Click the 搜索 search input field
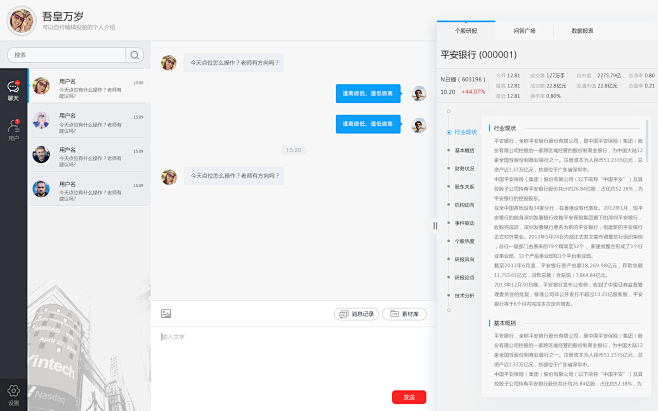This screenshot has width=658, height=411. (66, 55)
